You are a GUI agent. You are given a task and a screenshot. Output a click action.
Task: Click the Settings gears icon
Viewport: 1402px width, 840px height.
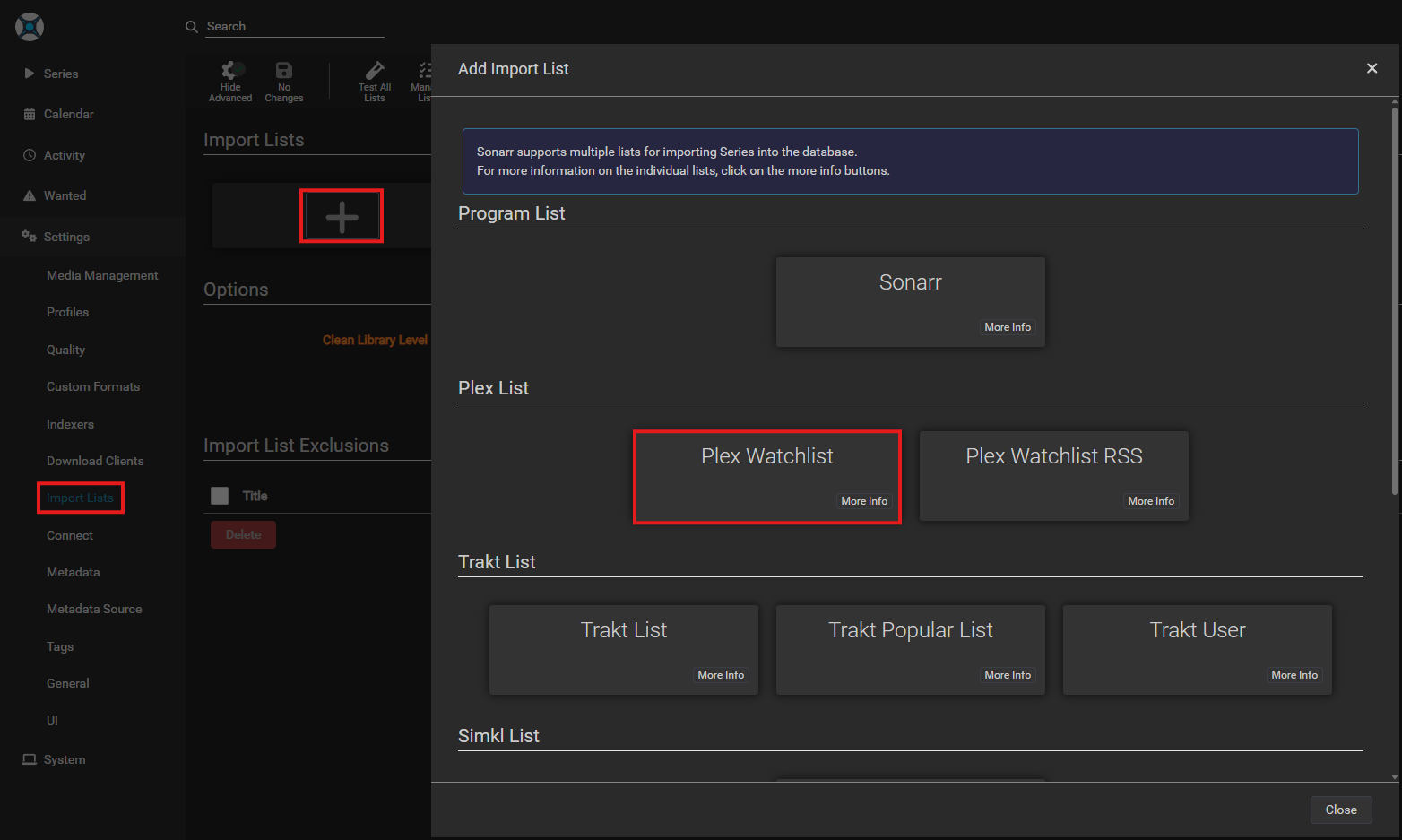(30, 236)
